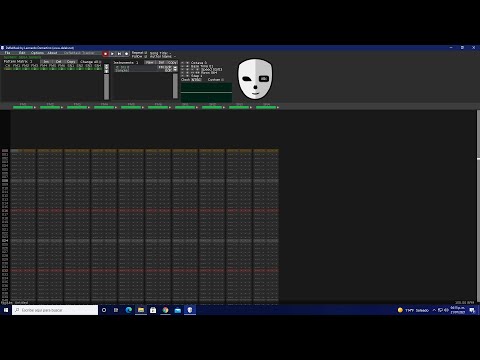Toggle the Repeat checkbox

coord(146,53)
